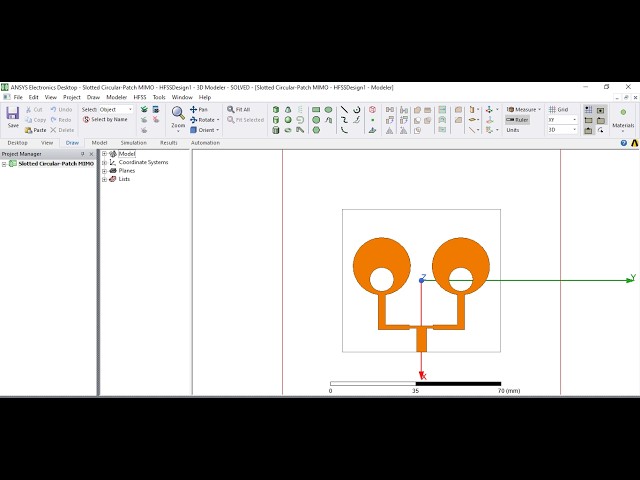
Task: Draw a cone shape
Action: (x=288, y=109)
